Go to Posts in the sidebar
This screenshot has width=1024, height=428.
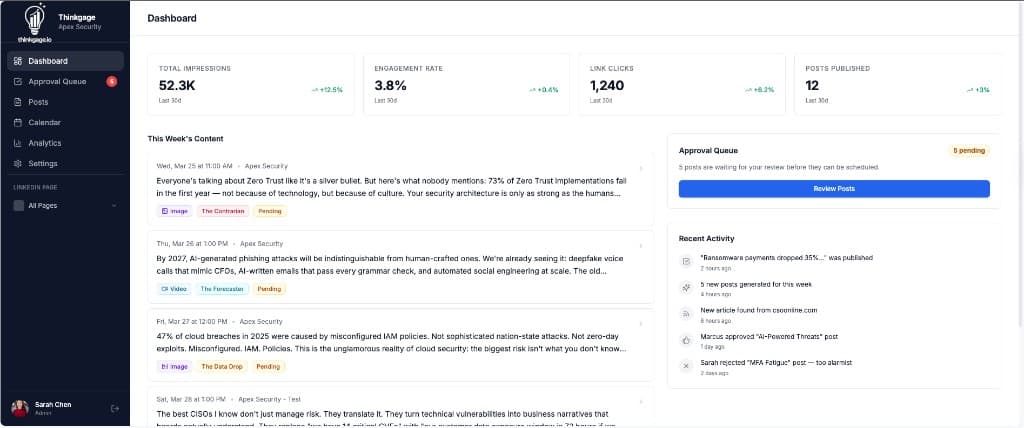(x=65, y=102)
